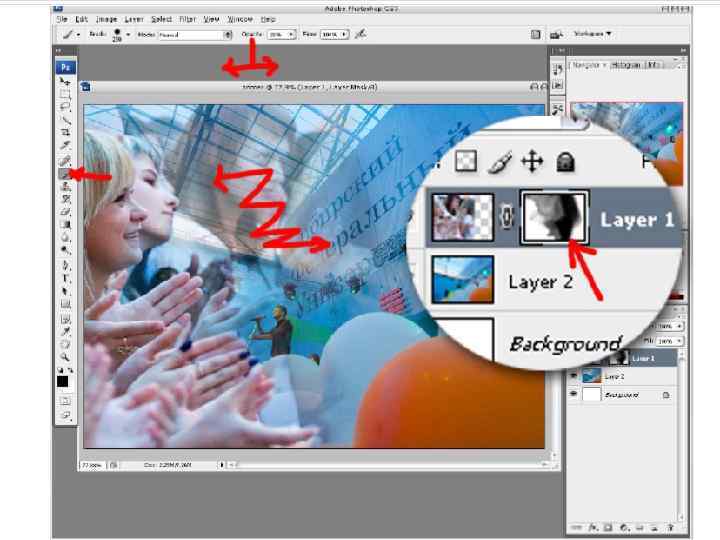Click the Opacity value field in options bar
Image resolution: width=720 pixels, height=540 pixels.
tap(276, 34)
